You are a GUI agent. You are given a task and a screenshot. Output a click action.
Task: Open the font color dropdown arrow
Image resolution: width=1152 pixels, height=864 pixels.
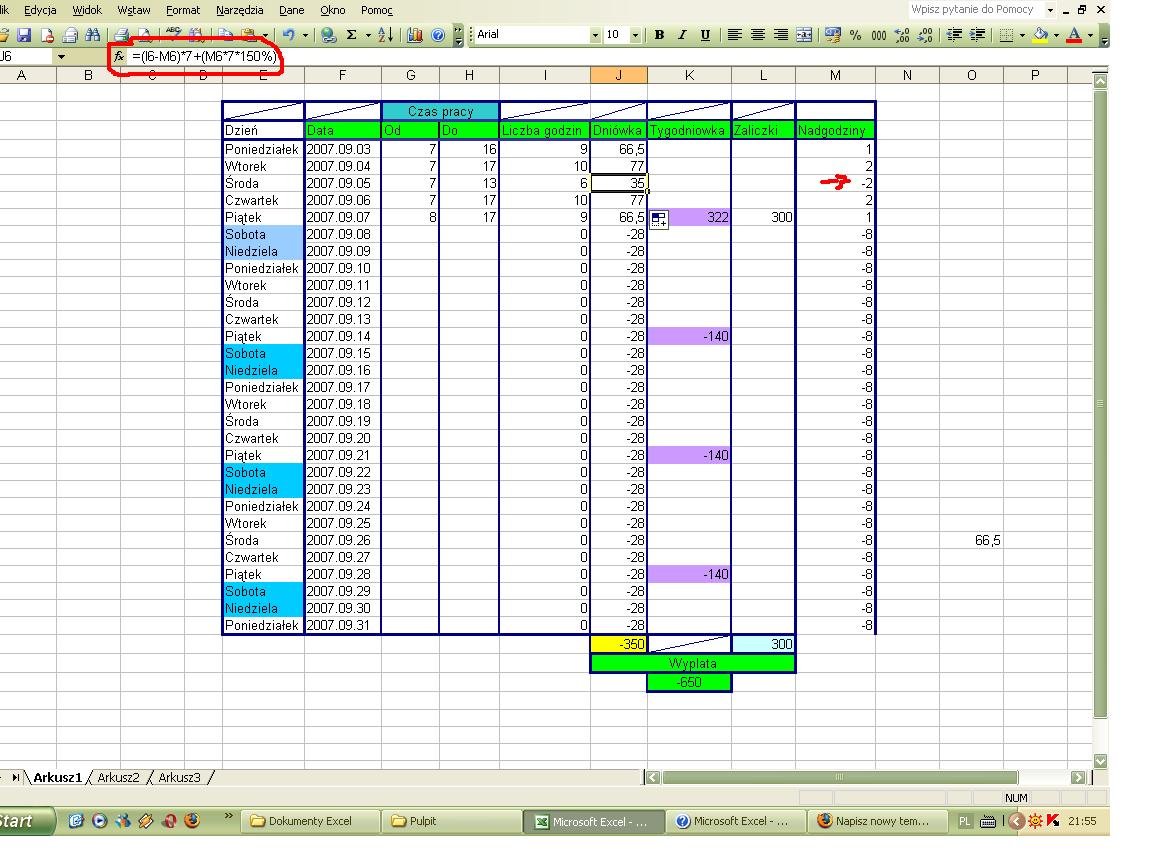(1090, 35)
